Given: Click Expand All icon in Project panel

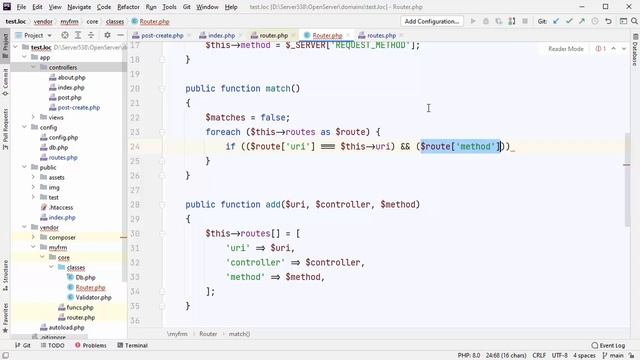Looking at the screenshot, I should click(78, 36).
